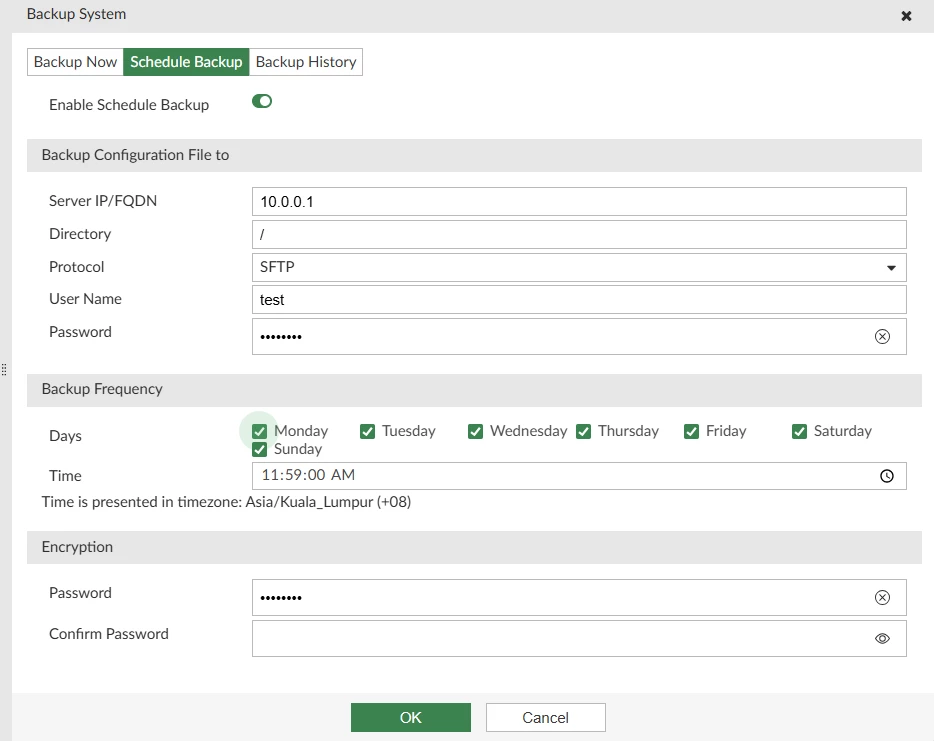Viewport: 934px width, 741px height.
Task: Toggle the Saturday checkbox
Action: tap(799, 431)
